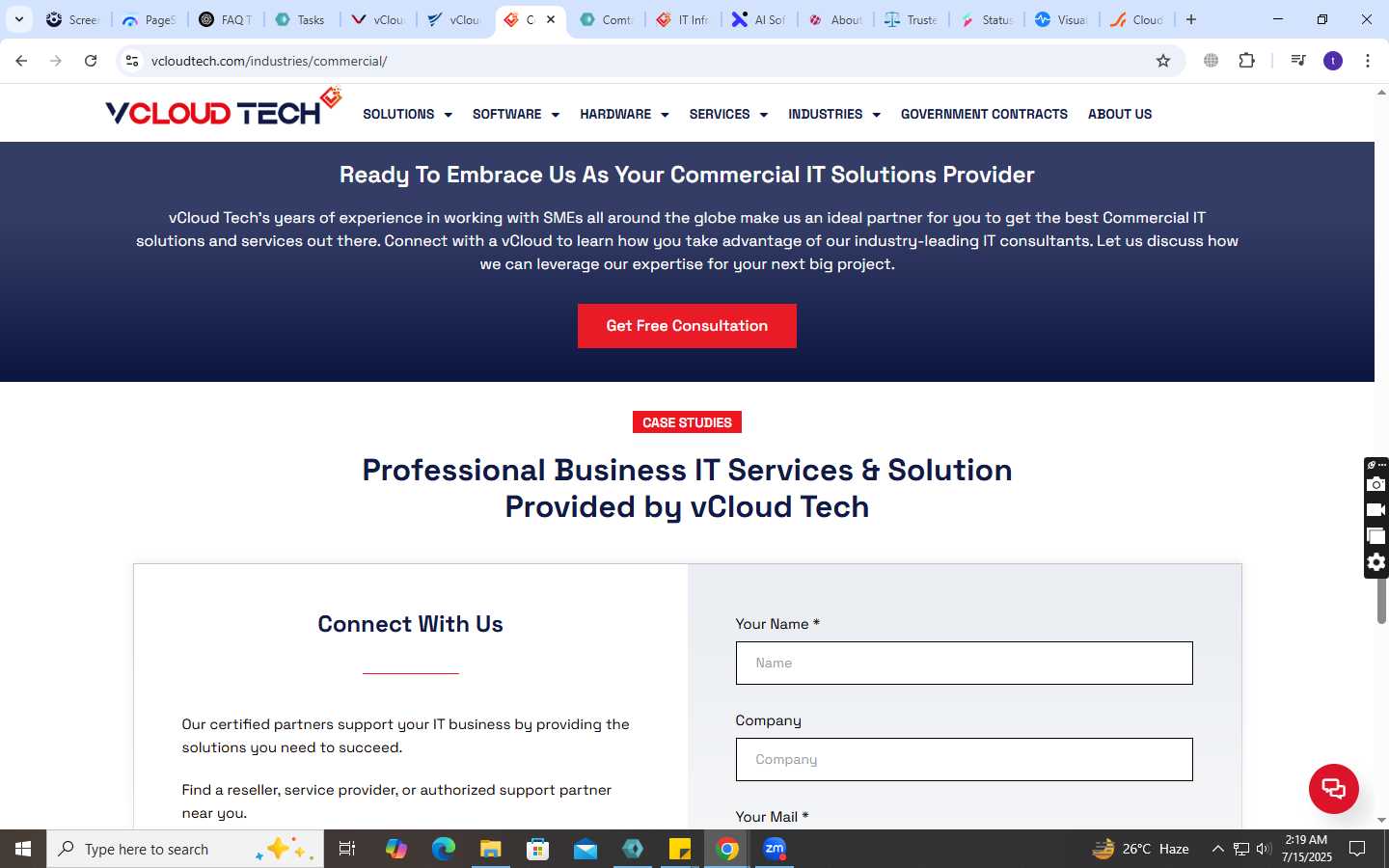This screenshot has width=1389, height=868.
Task: Bookmark this page with the star icon
Action: [1163, 61]
